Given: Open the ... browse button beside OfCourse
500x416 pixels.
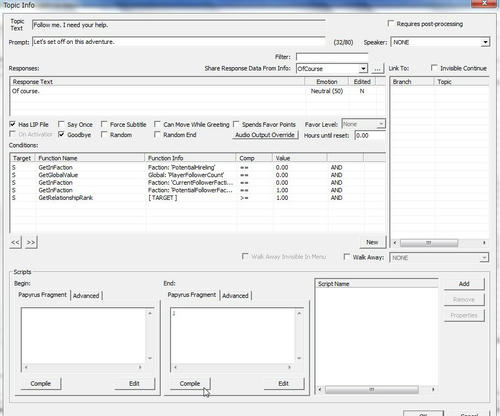Looking at the screenshot, I should [377, 69].
